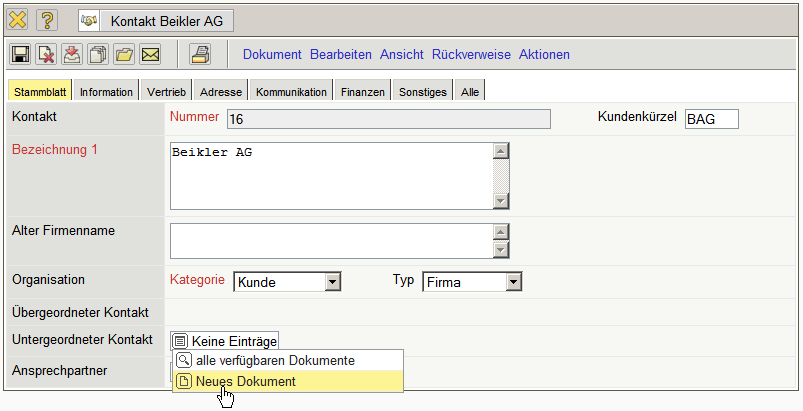
Task: Click the envelope mail icon
Action: [x=150, y=54]
